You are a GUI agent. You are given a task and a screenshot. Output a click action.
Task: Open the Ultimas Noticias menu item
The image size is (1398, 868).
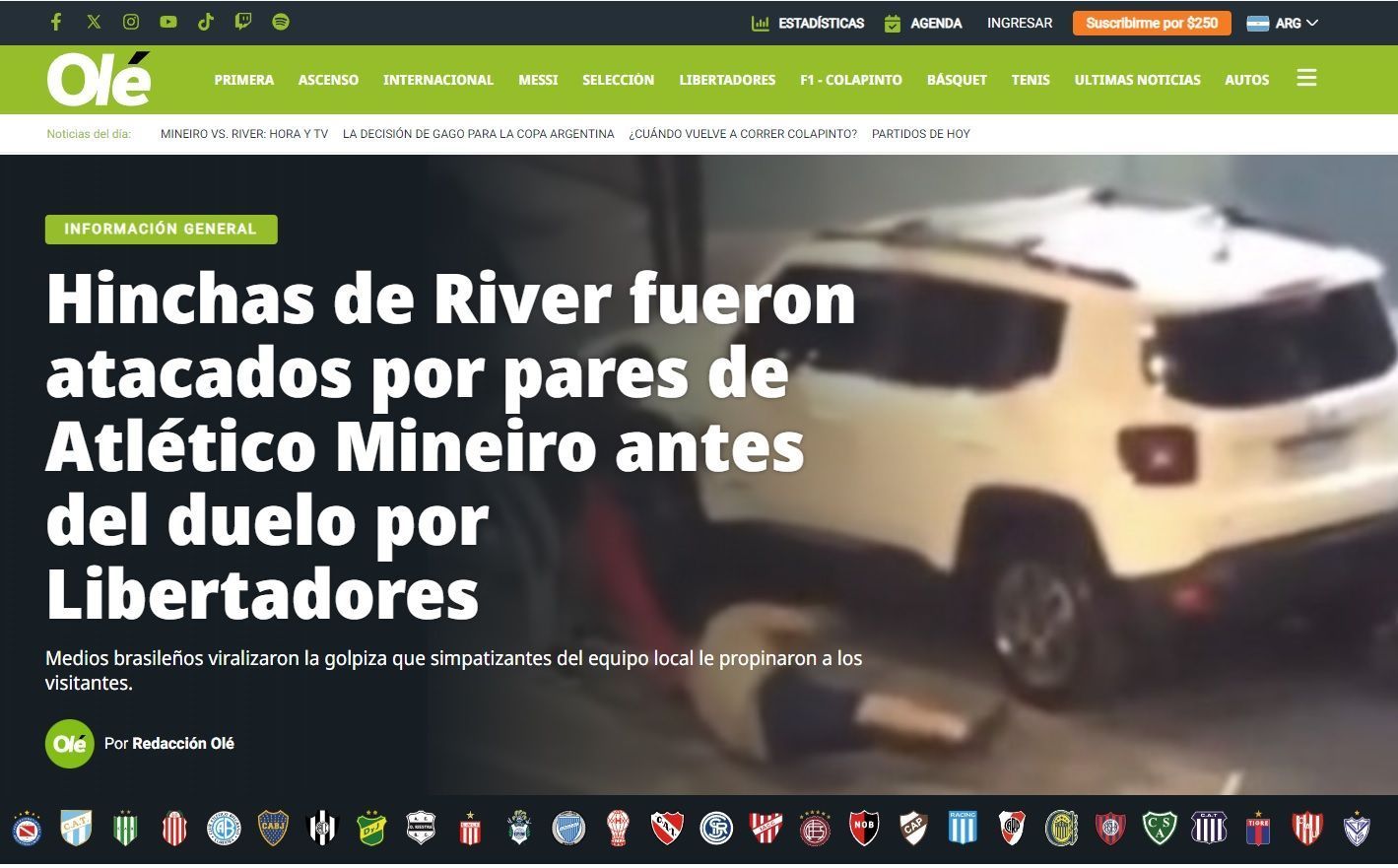coord(1137,80)
